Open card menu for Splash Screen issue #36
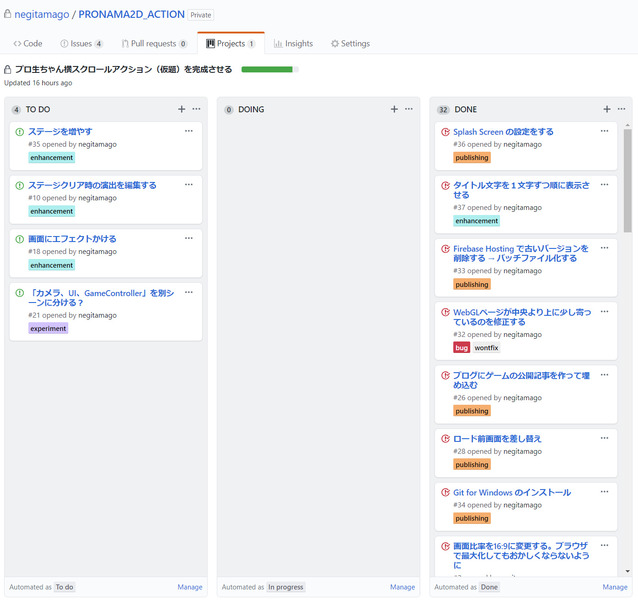638x600 pixels. pyautogui.click(x=604, y=131)
